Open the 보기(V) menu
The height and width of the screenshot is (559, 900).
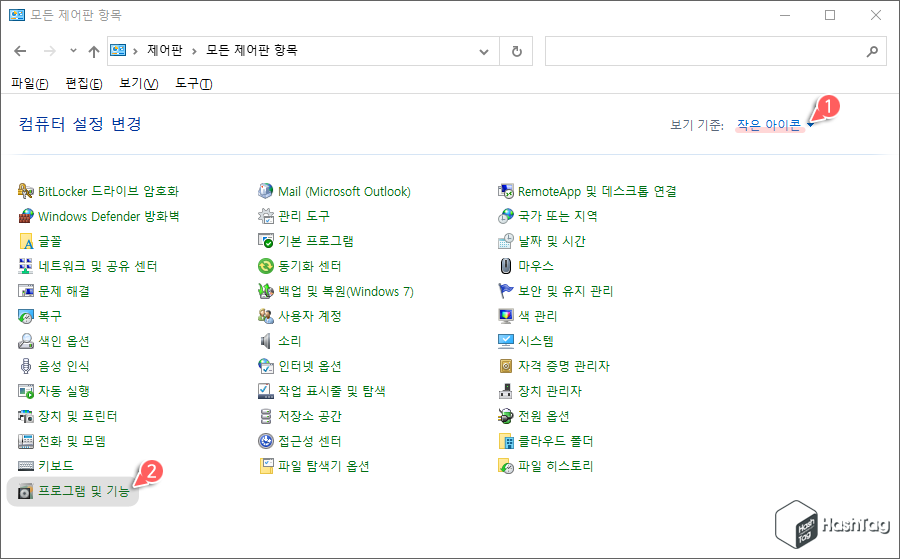pos(138,84)
